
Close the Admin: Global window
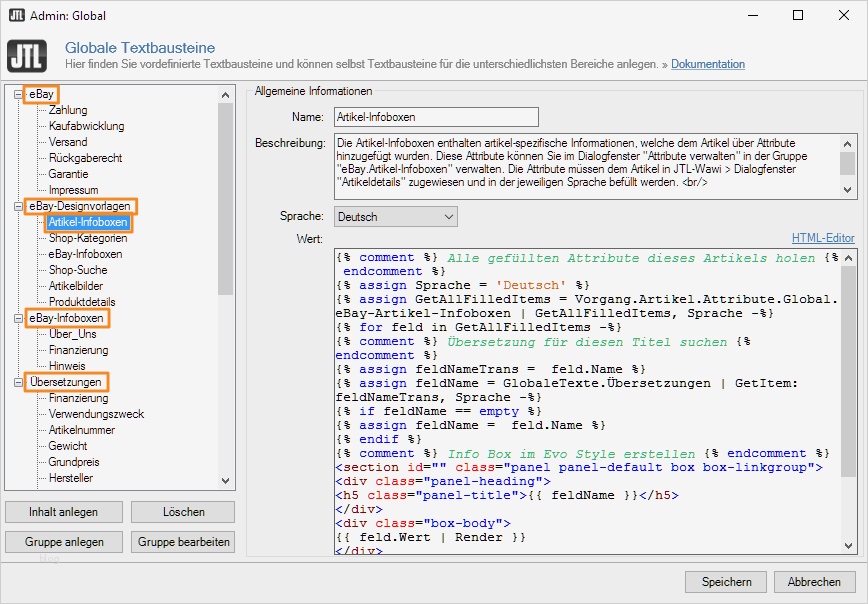click(x=844, y=15)
